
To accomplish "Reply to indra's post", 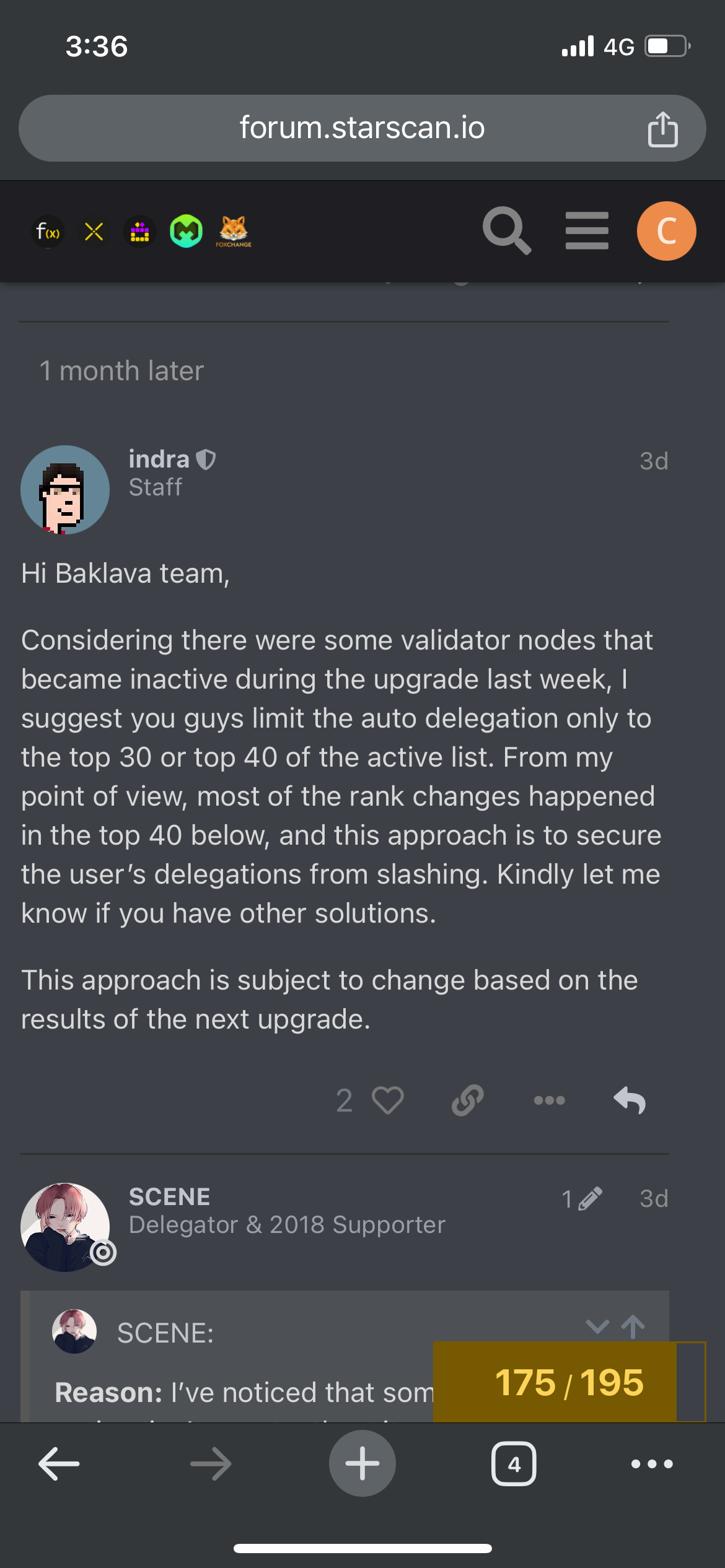I will click(x=630, y=1100).
